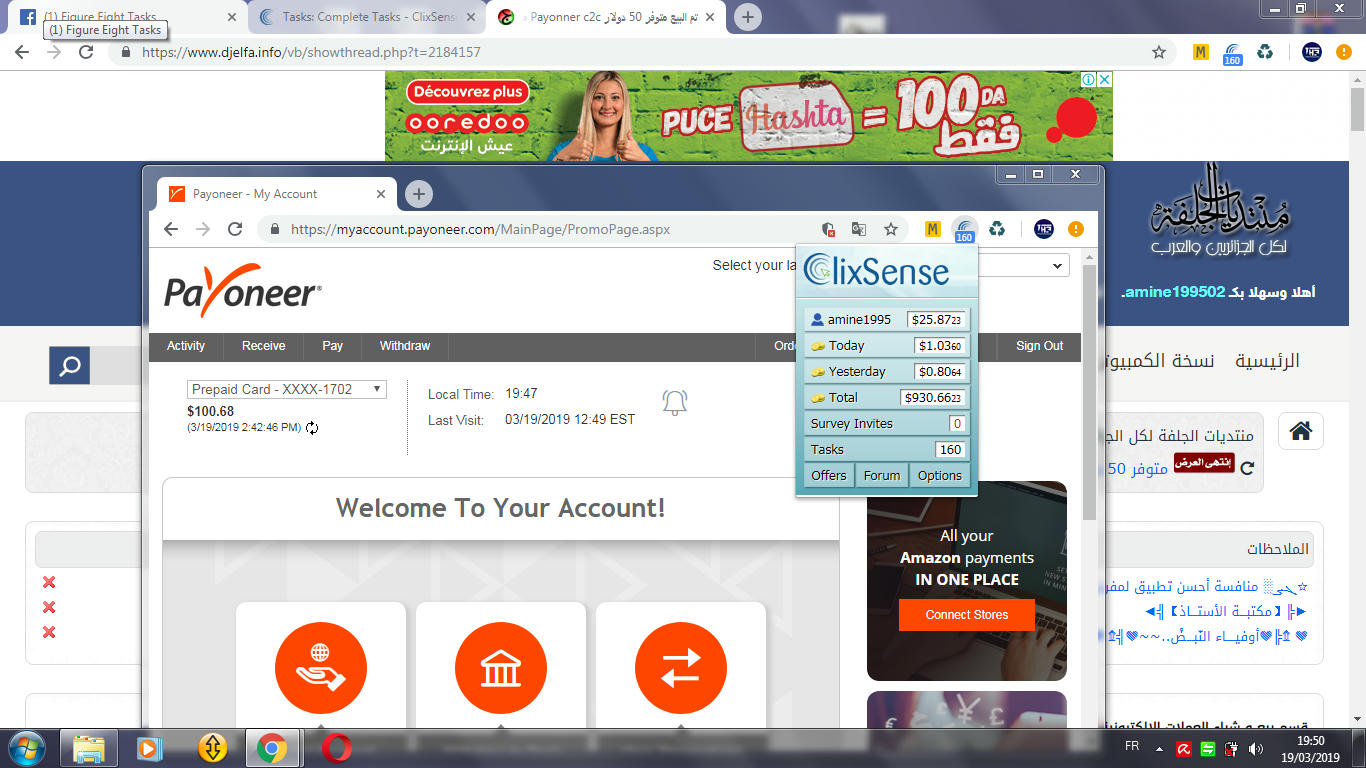Open the translate icon in Payoneer address bar

858,229
